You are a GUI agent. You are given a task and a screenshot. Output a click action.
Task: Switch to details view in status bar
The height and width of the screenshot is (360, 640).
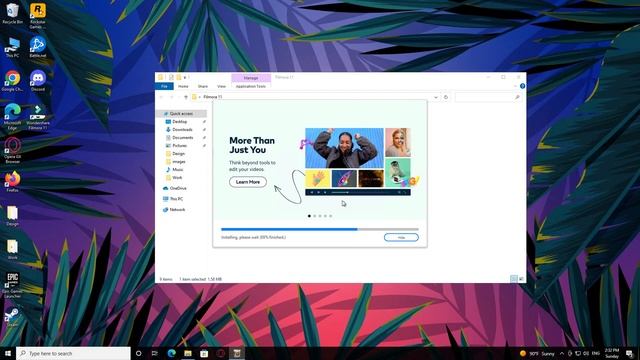tap(513, 279)
